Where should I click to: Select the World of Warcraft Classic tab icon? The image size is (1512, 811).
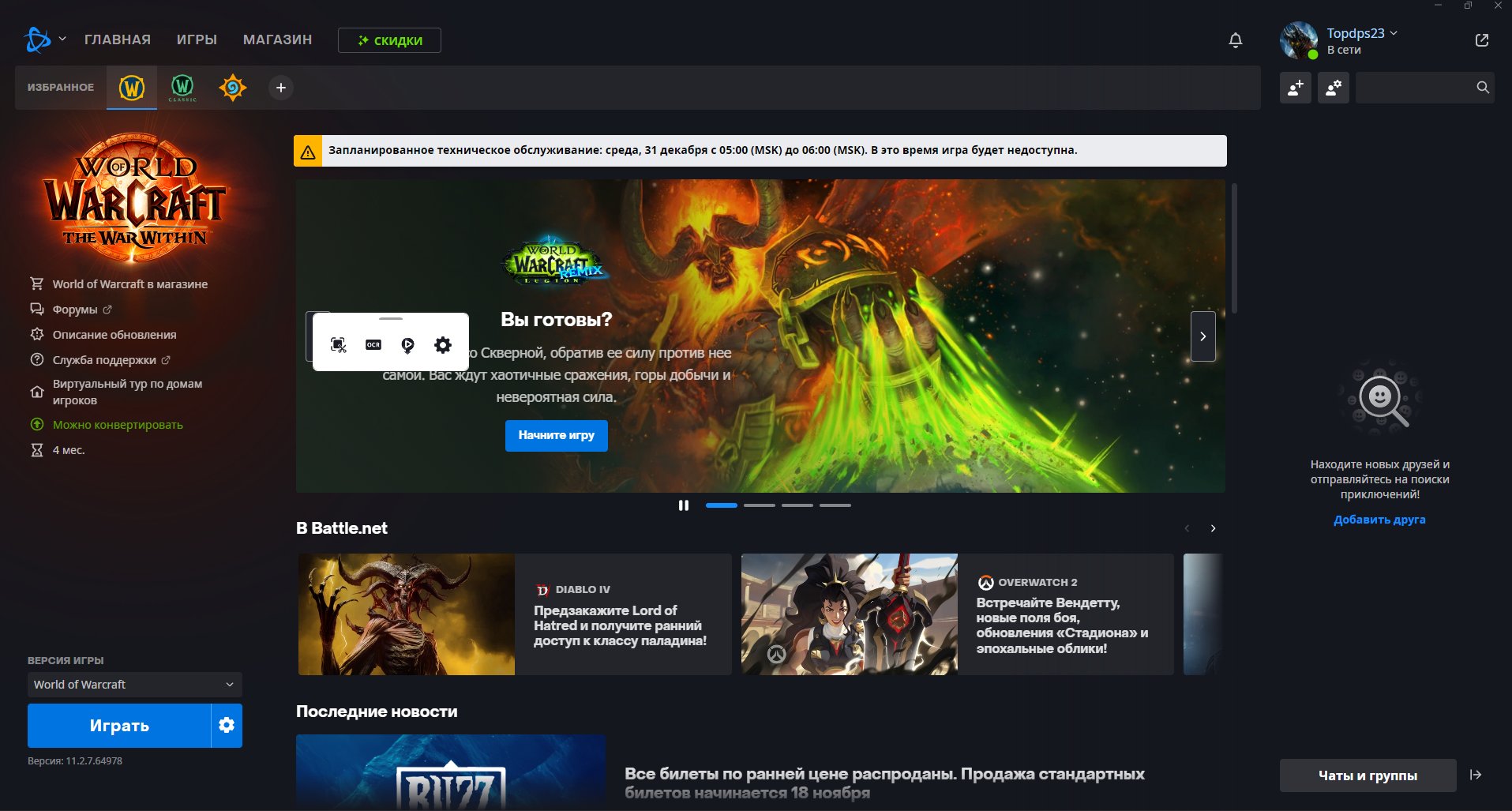coord(181,88)
